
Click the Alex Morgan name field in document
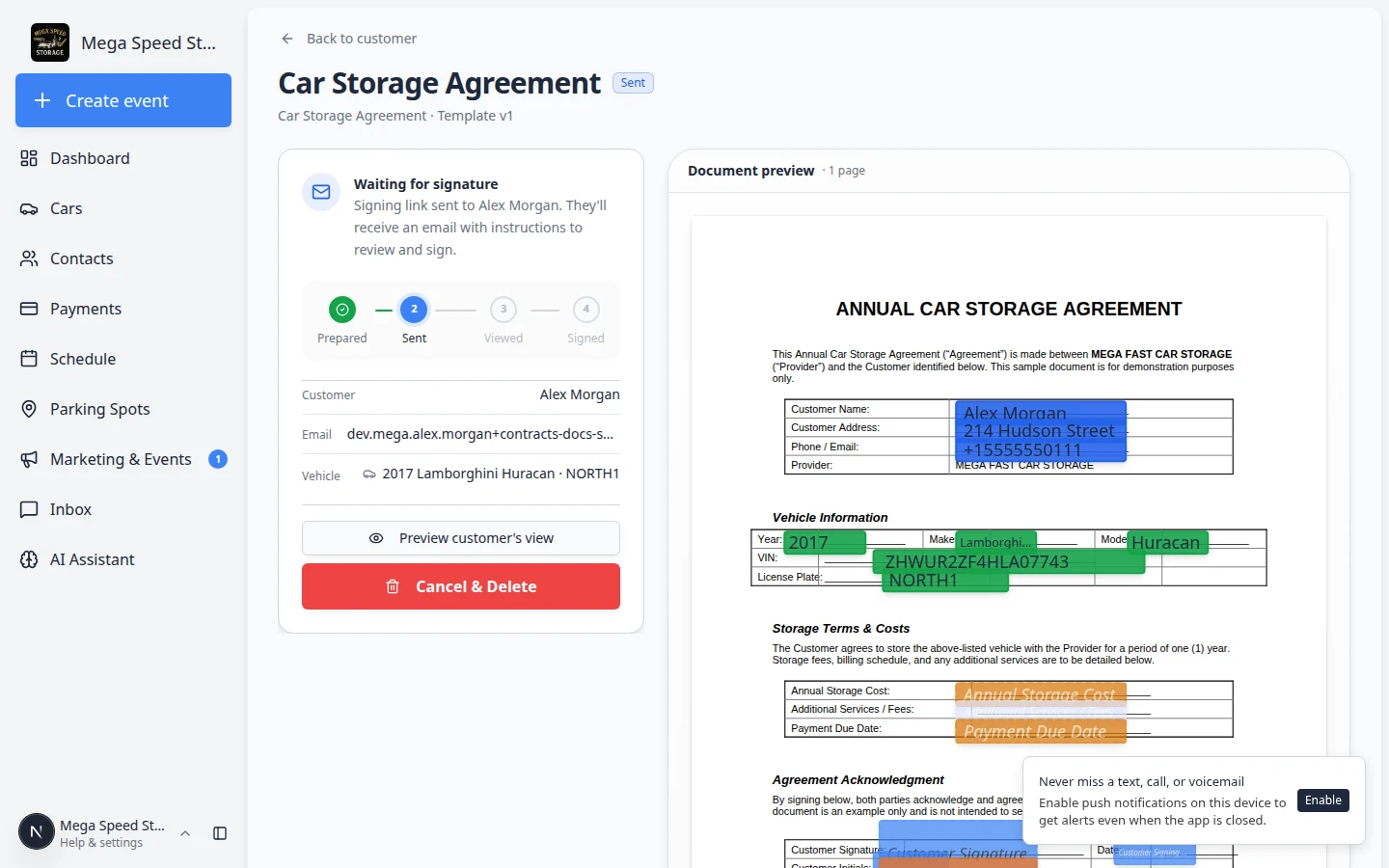[x=1041, y=412]
